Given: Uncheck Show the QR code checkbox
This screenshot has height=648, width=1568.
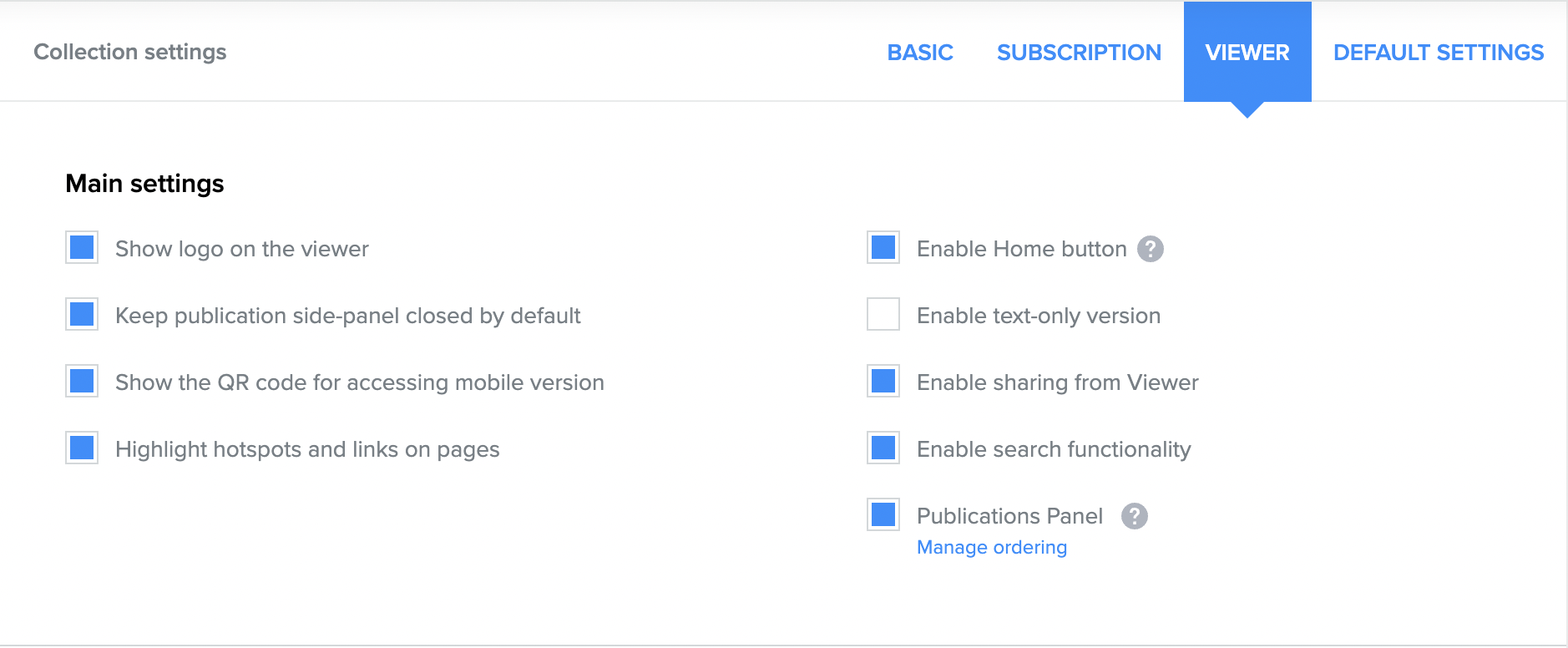Looking at the screenshot, I should 82,382.
